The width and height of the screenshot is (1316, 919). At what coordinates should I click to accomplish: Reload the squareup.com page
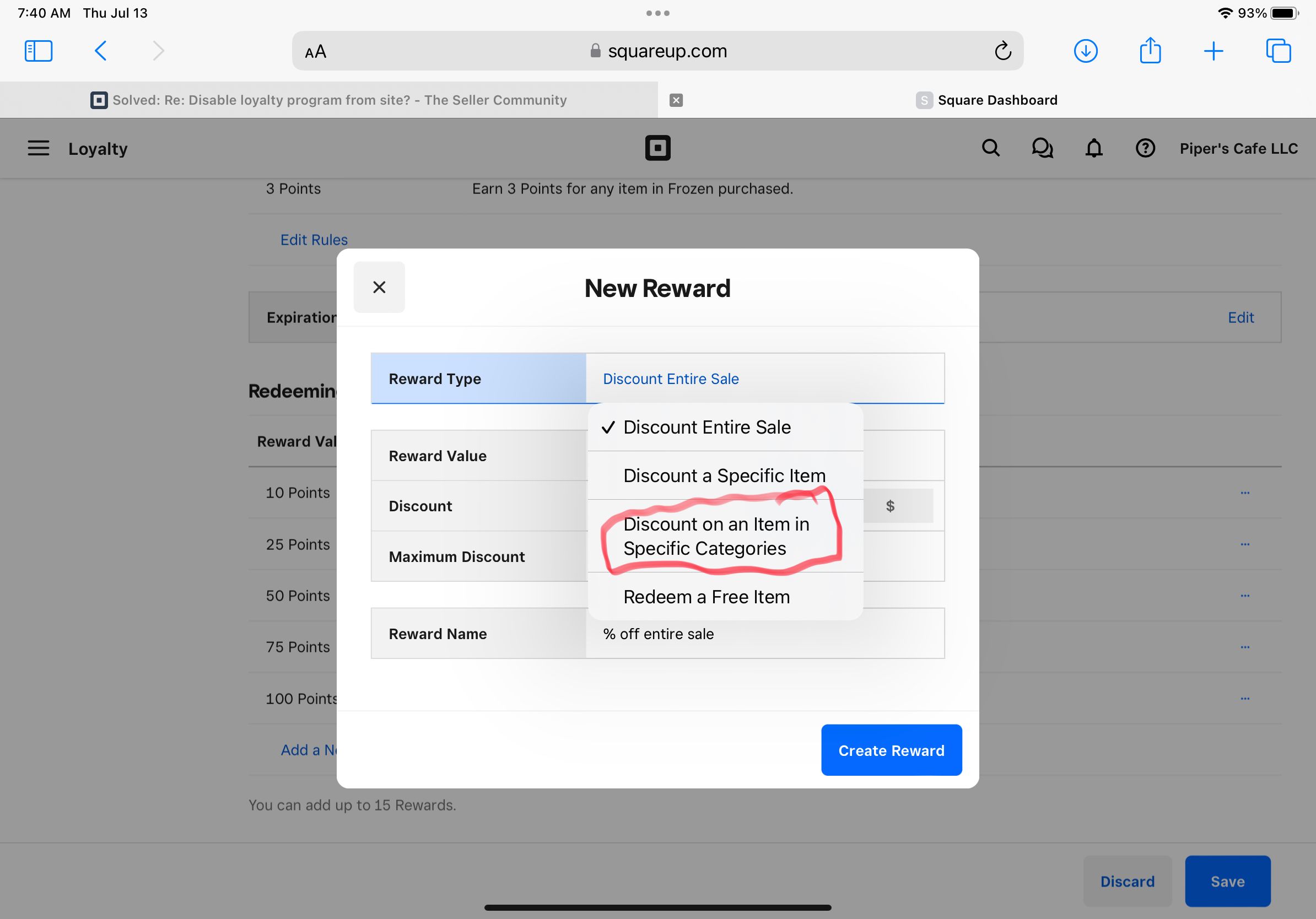[1002, 51]
